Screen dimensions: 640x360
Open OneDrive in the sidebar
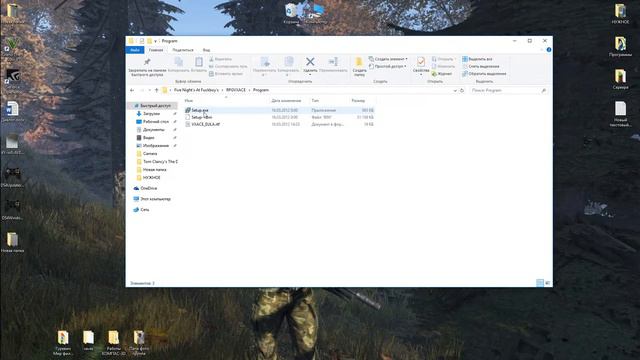coord(149,189)
